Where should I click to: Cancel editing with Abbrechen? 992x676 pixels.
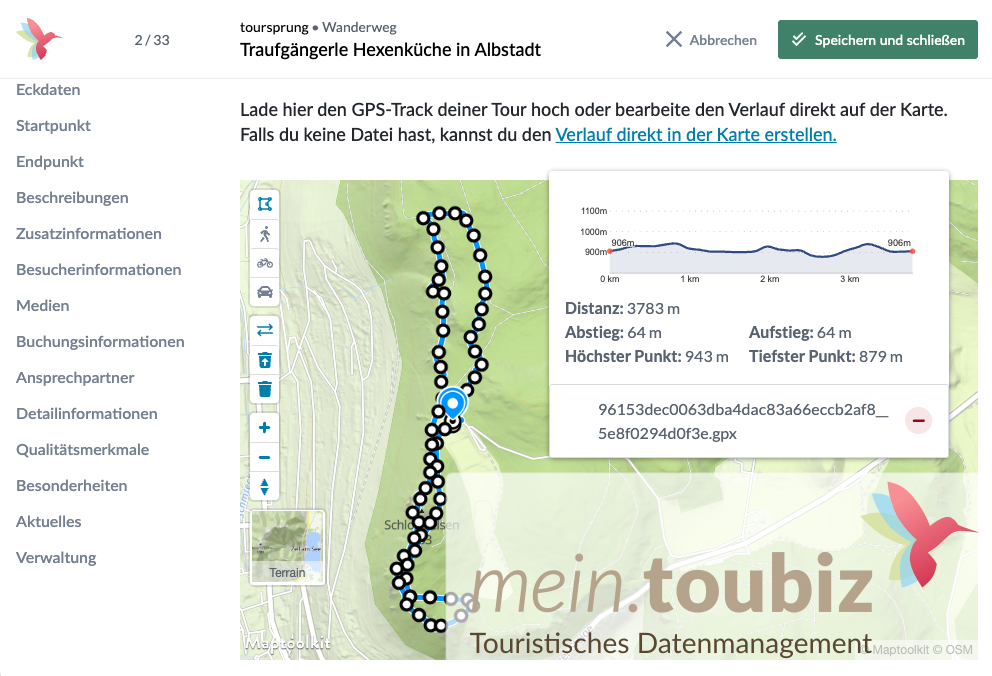711,40
